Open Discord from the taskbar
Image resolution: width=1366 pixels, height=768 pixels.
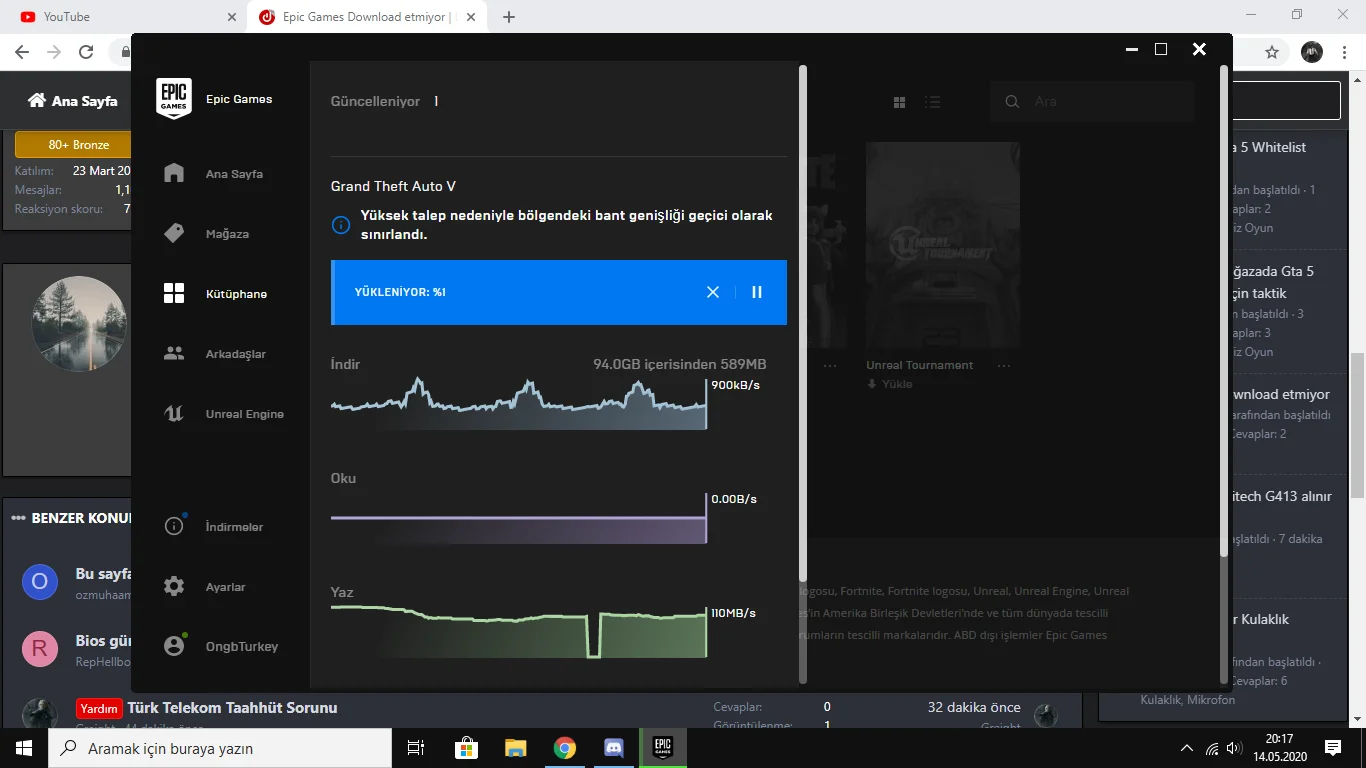[614, 748]
